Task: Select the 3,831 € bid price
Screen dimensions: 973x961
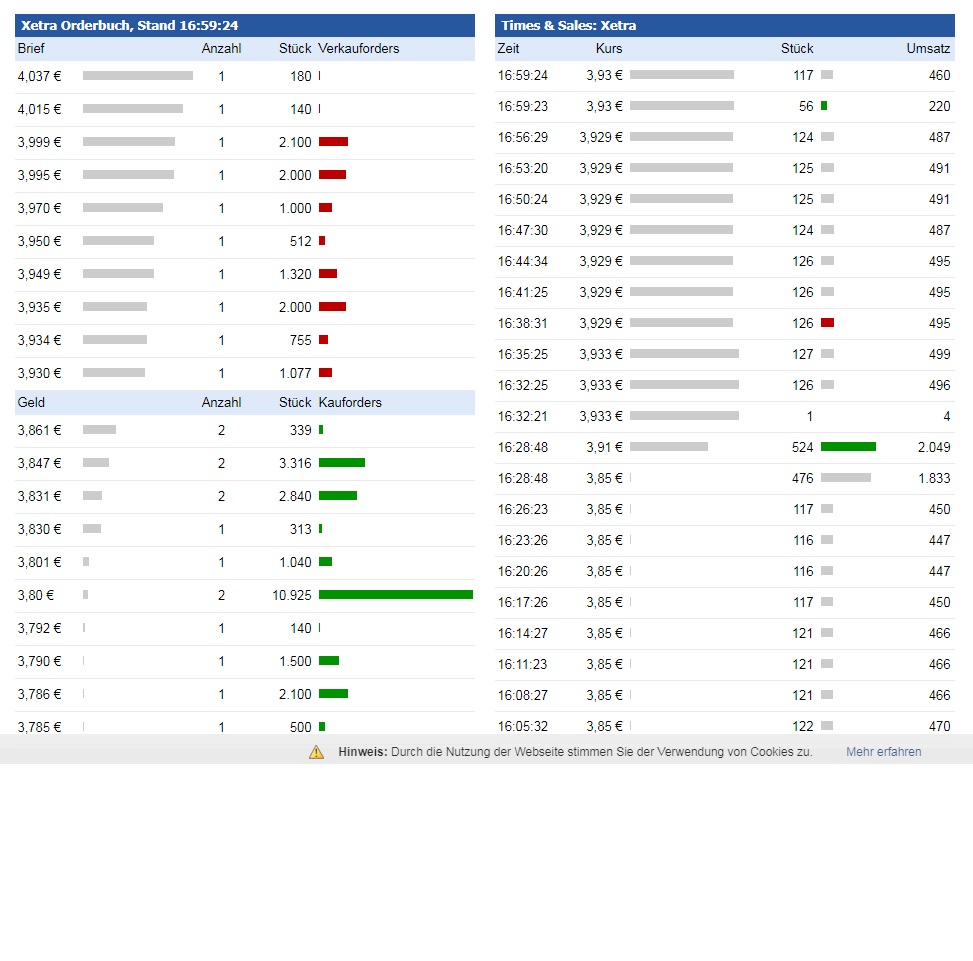Action: click(x=40, y=496)
